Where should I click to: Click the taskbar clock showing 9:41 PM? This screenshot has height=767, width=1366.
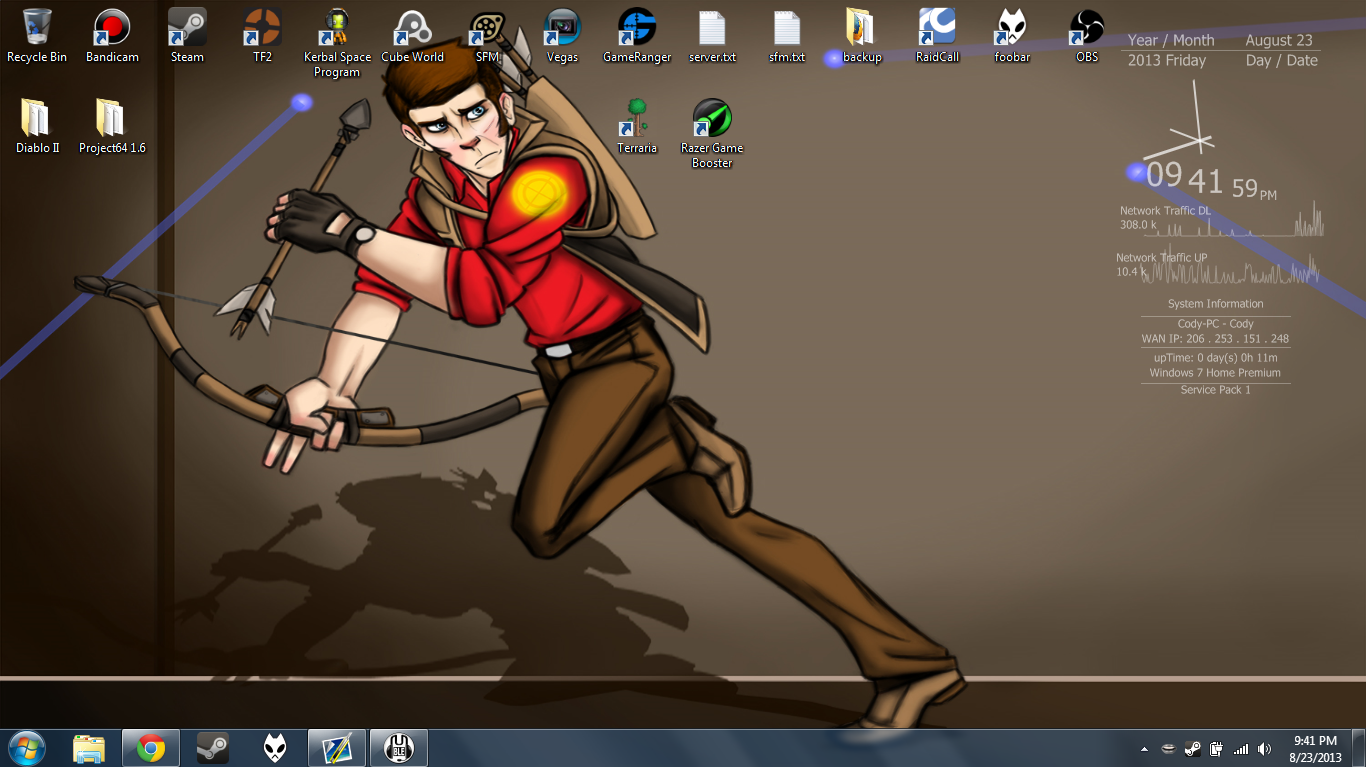click(x=1315, y=749)
